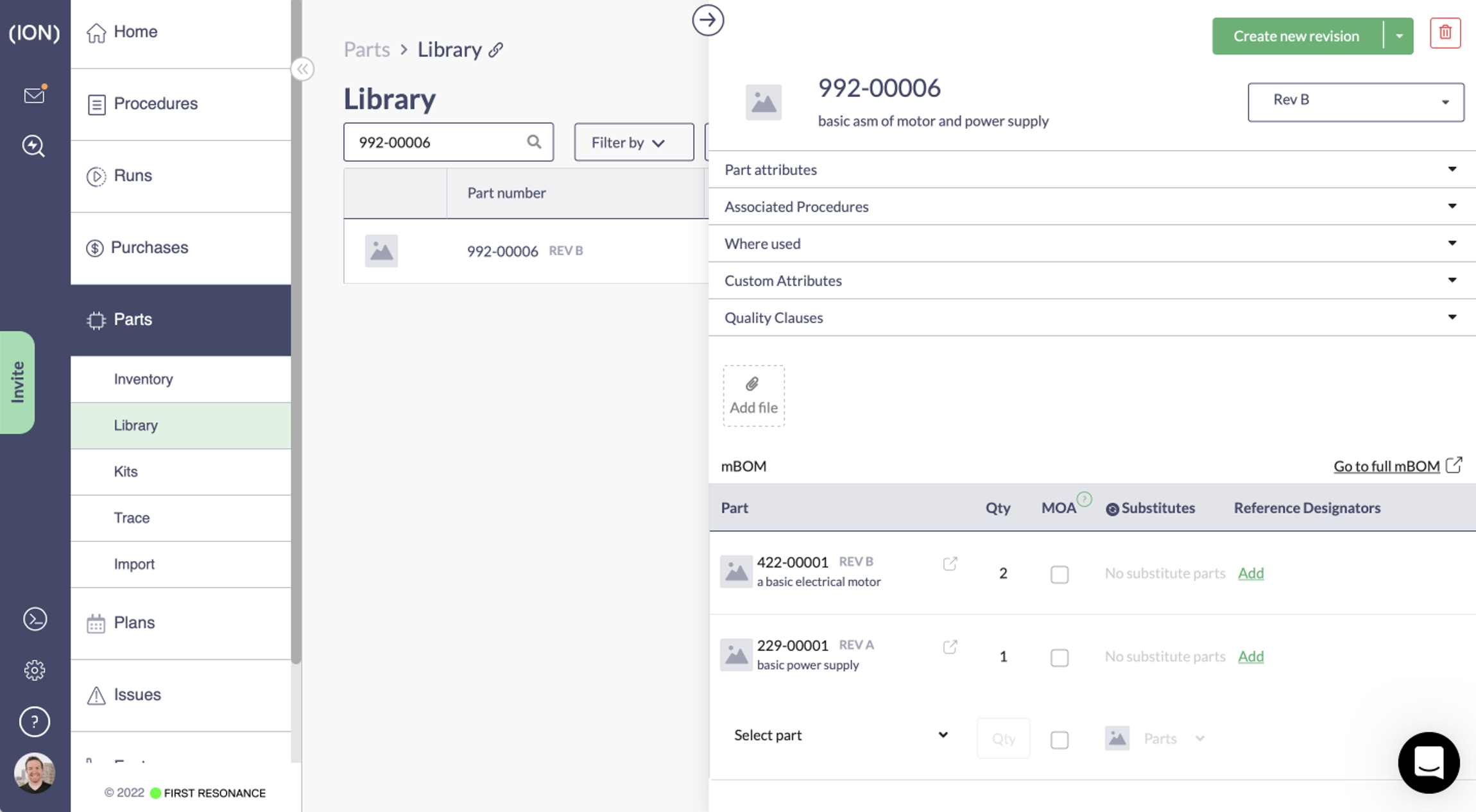This screenshot has height=812, width=1476.
Task: Open the Filter by dropdown
Action: 633,142
